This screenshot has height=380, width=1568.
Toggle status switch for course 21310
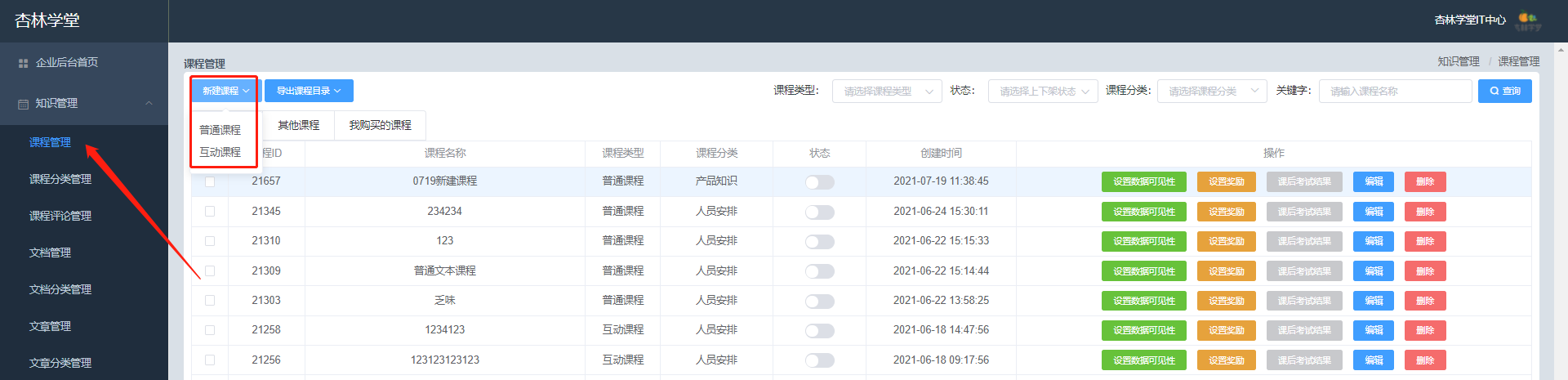point(819,241)
